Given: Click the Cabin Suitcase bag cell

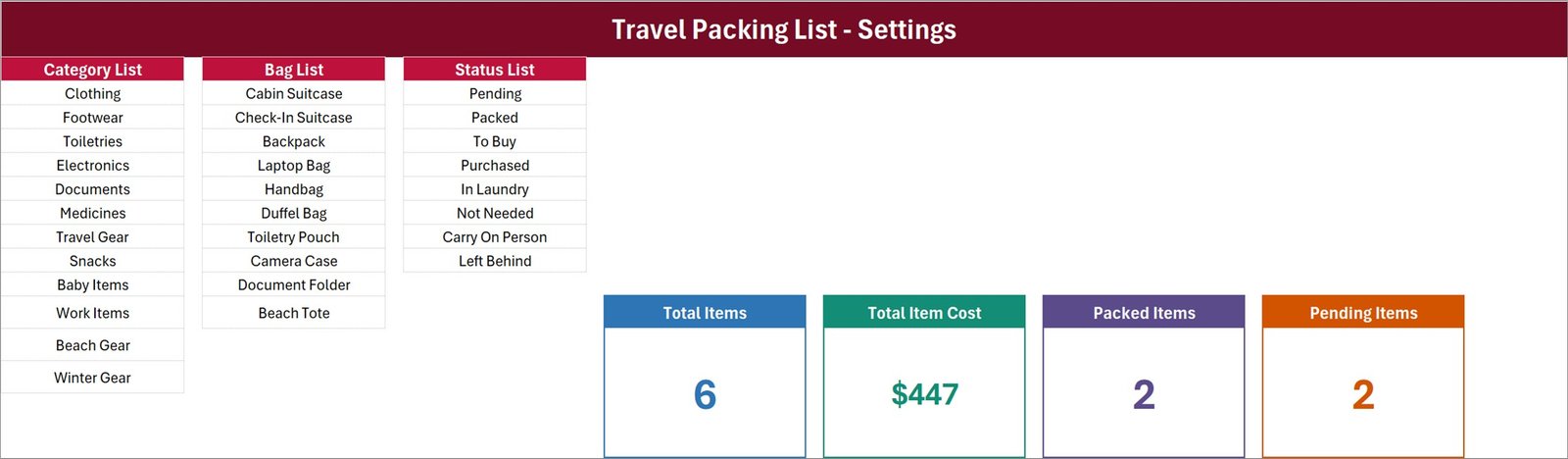Looking at the screenshot, I should (294, 93).
